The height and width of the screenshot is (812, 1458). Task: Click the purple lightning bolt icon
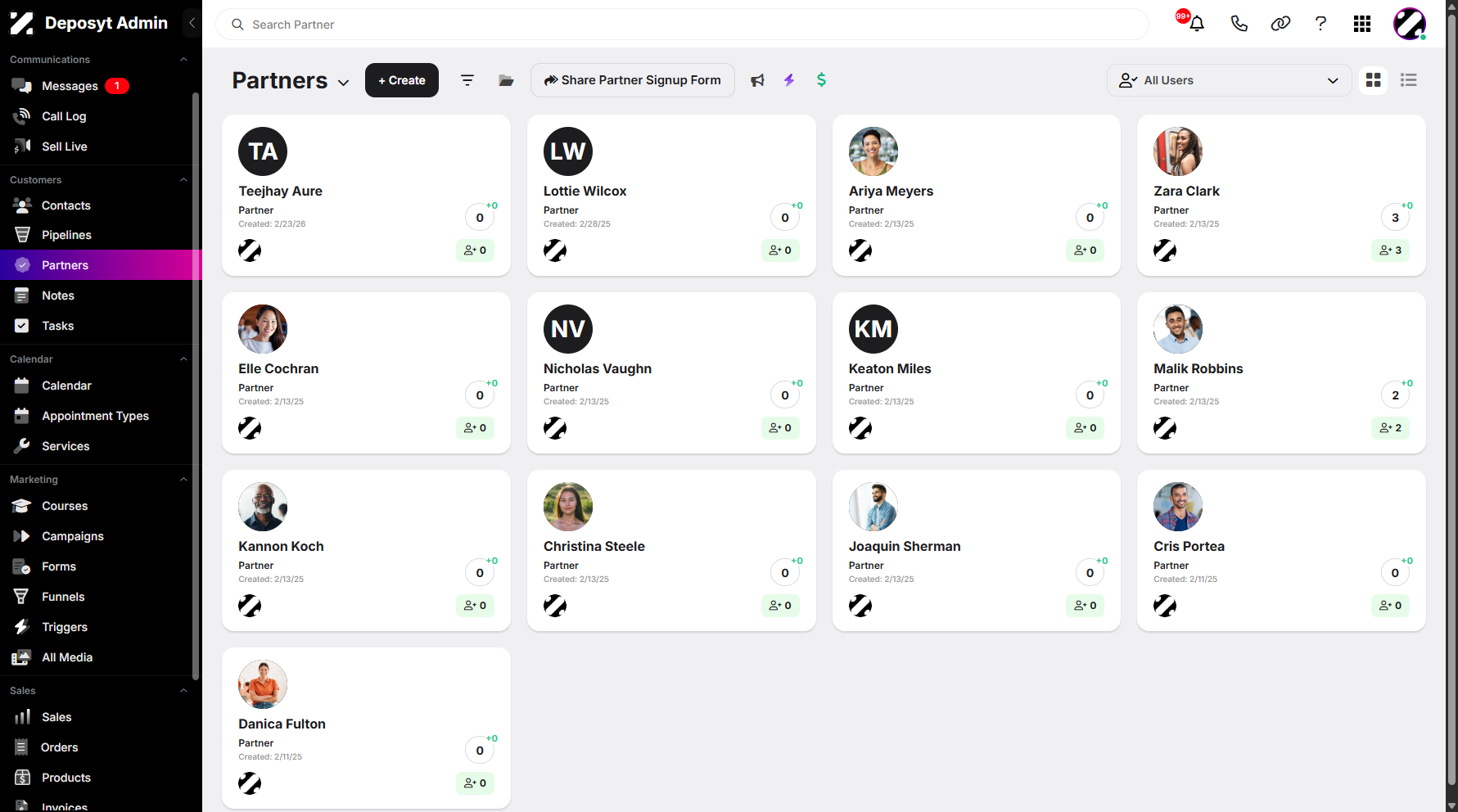[789, 80]
